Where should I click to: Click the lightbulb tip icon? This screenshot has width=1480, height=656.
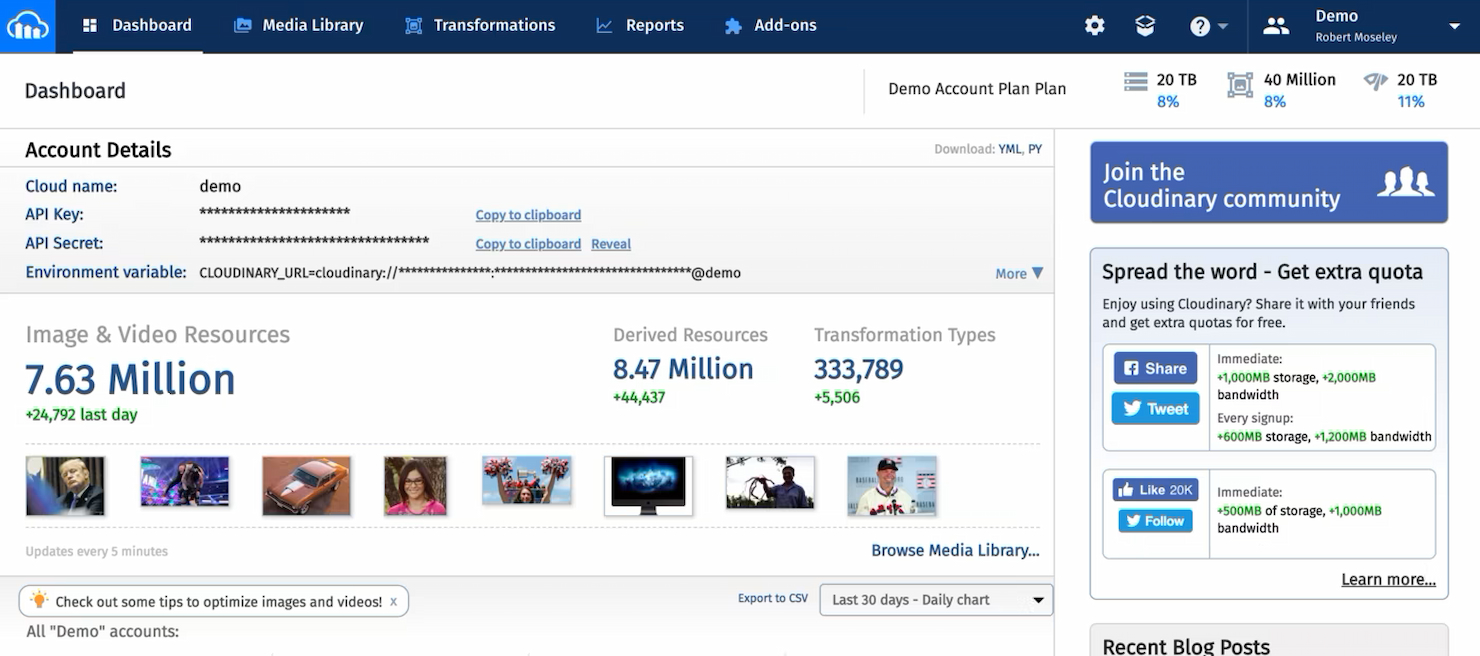[39, 600]
